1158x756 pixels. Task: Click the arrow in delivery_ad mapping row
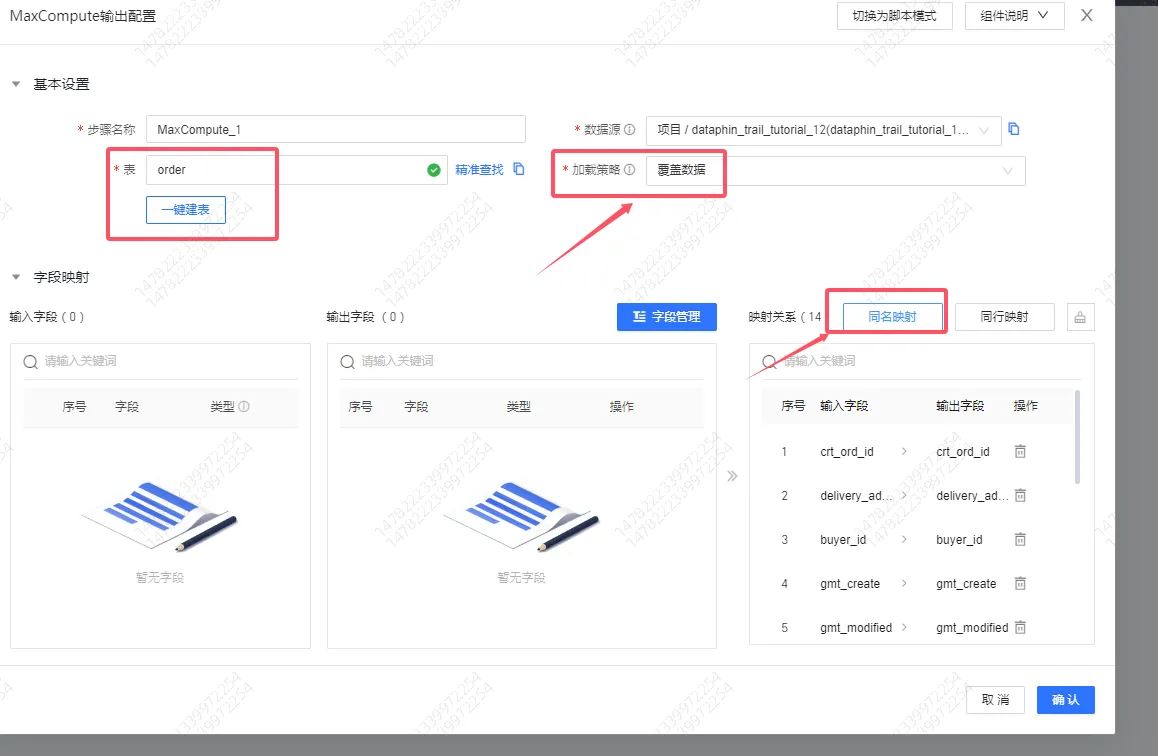click(x=904, y=495)
